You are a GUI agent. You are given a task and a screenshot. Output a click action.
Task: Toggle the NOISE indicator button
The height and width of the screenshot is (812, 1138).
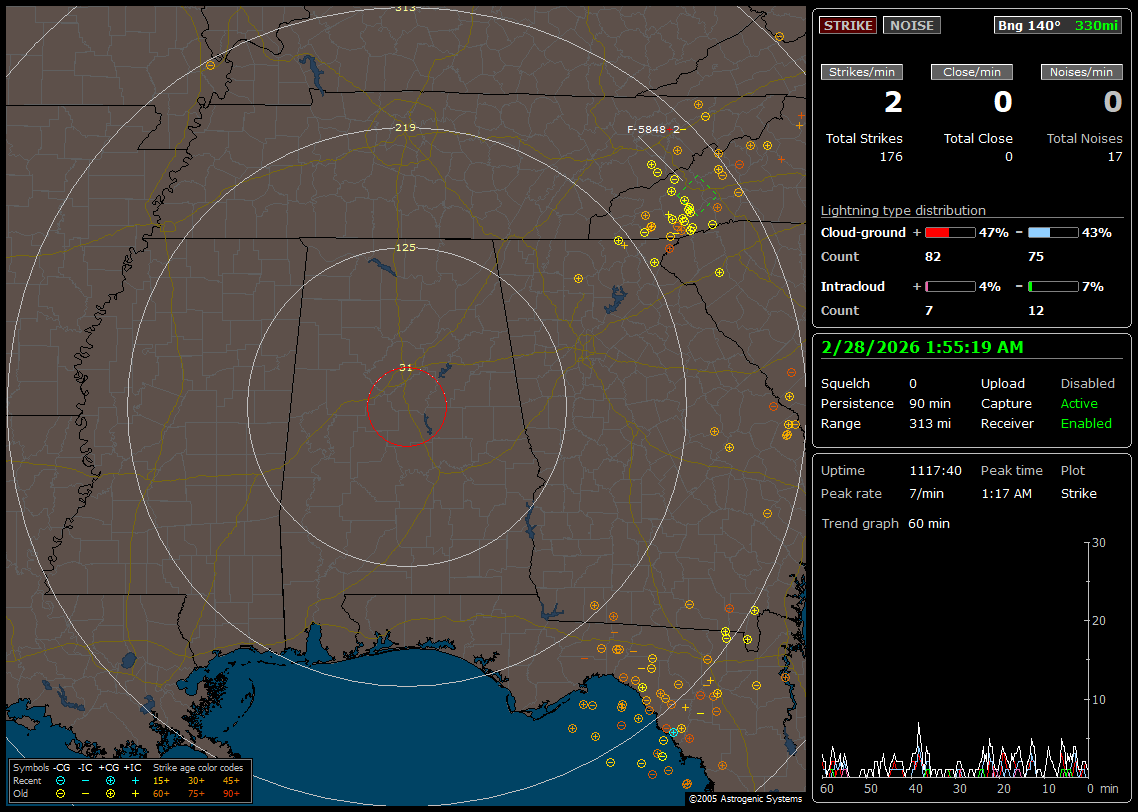(911, 25)
